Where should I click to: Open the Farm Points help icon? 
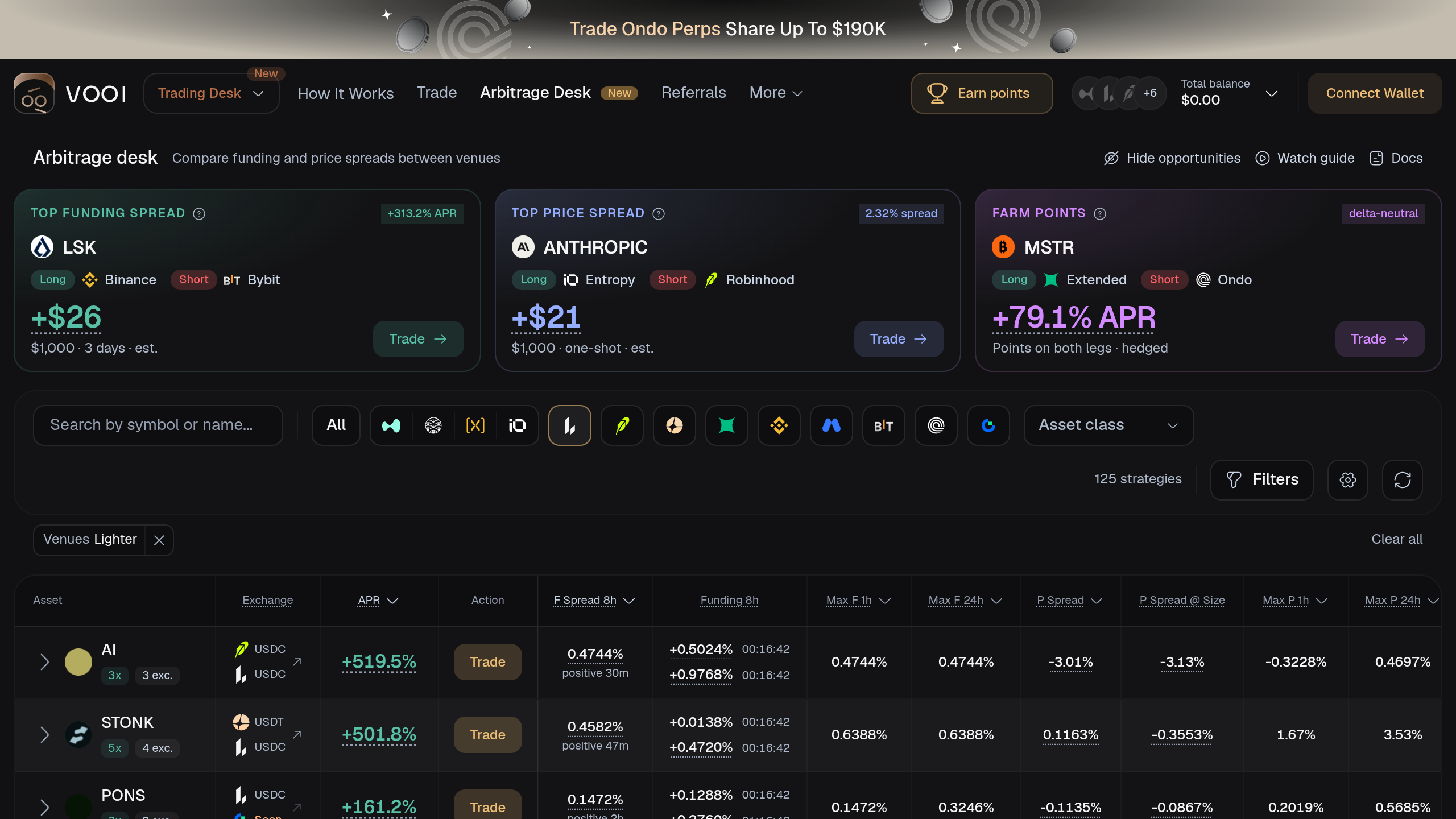1100,214
